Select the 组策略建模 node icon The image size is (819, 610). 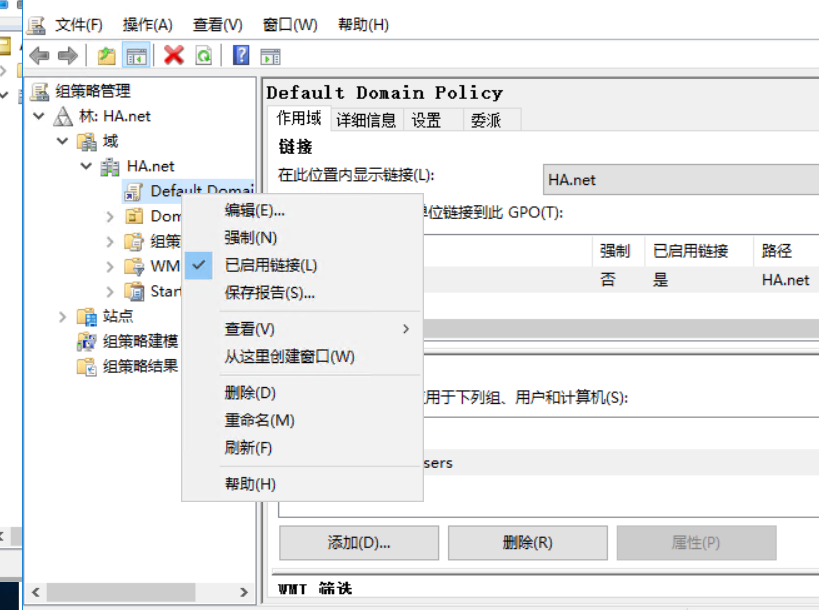[x=88, y=341]
